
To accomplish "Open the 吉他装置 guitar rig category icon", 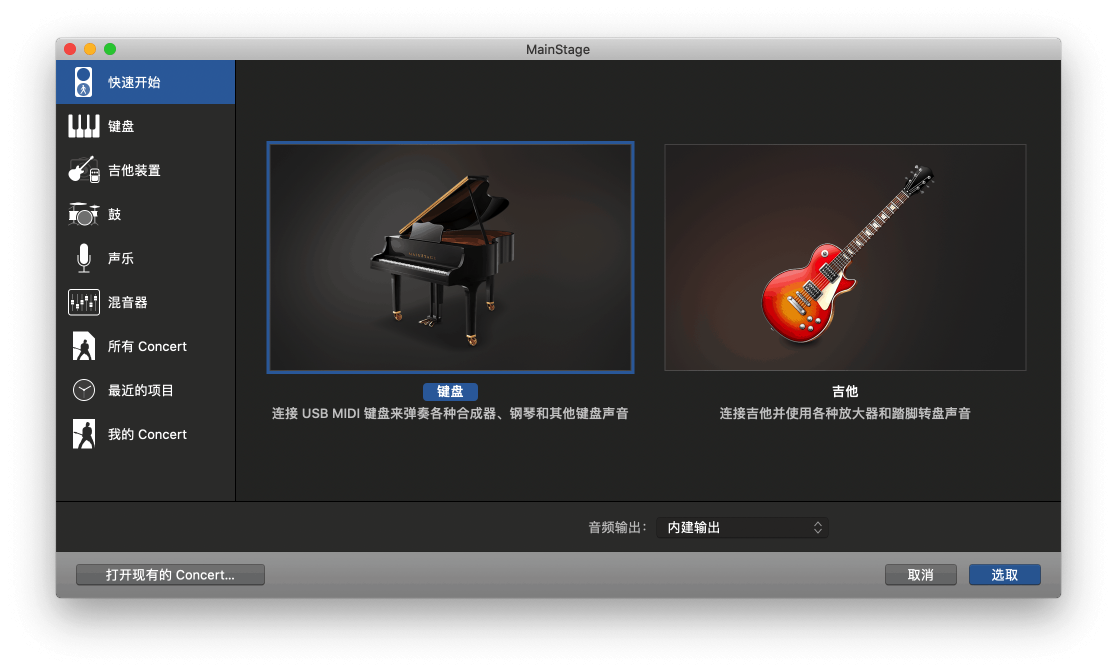I will click(x=86, y=170).
